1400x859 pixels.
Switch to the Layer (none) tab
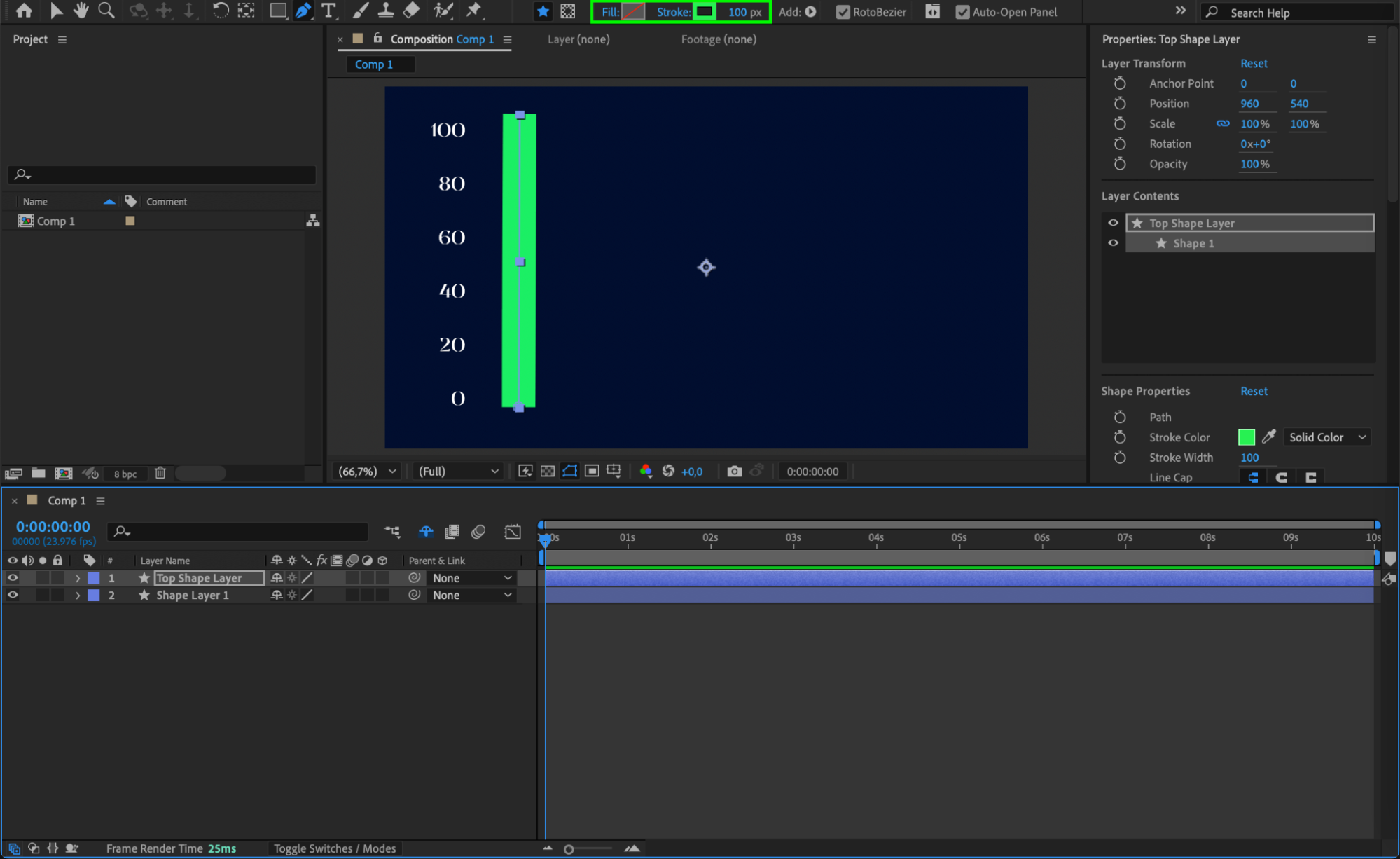point(578,39)
